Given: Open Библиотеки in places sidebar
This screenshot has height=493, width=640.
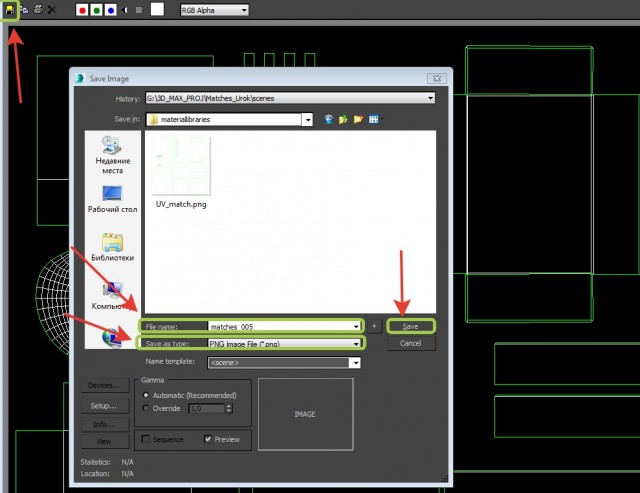Looking at the screenshot, I should click(x=111, y=247).
